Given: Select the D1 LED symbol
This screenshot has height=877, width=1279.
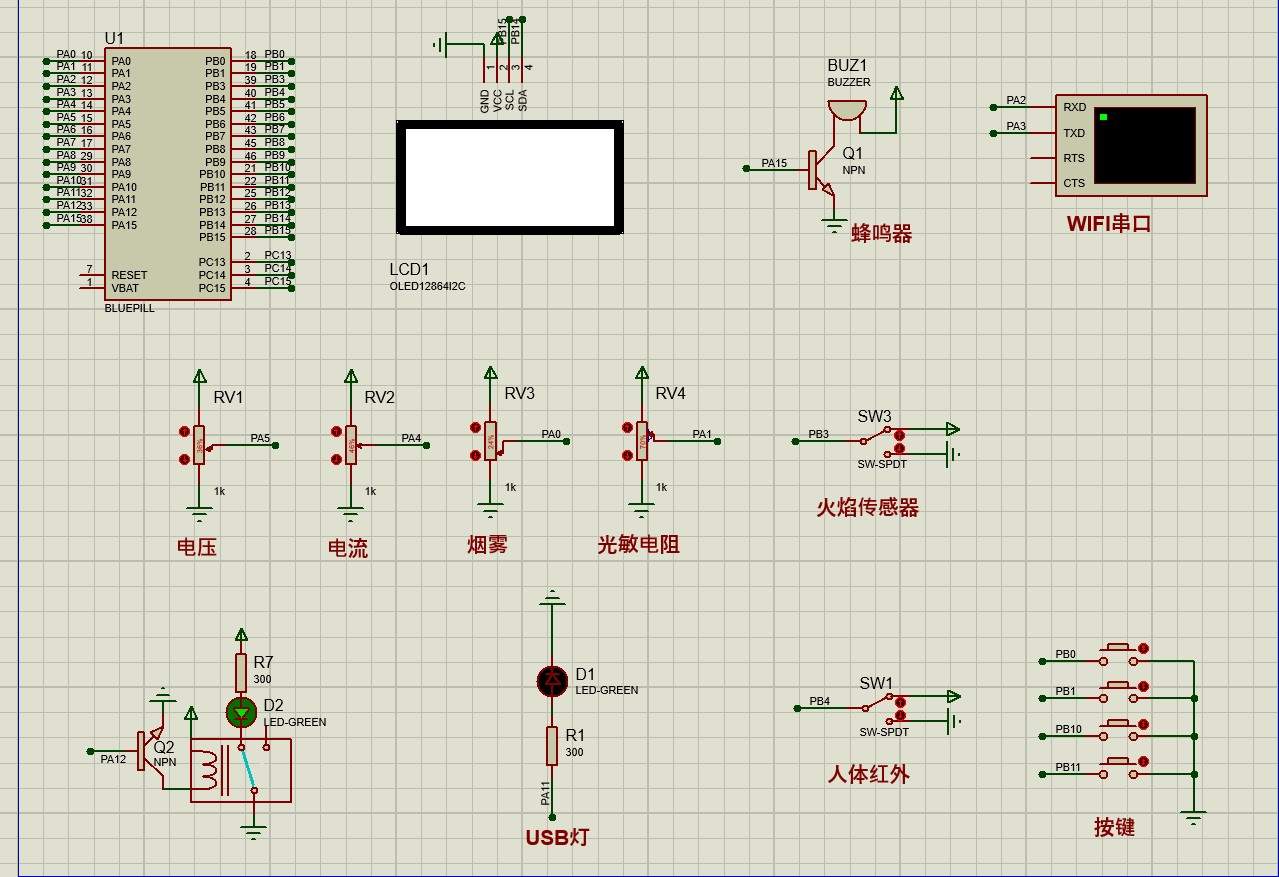Looking at the screenshot, I should tap(552, 680).
